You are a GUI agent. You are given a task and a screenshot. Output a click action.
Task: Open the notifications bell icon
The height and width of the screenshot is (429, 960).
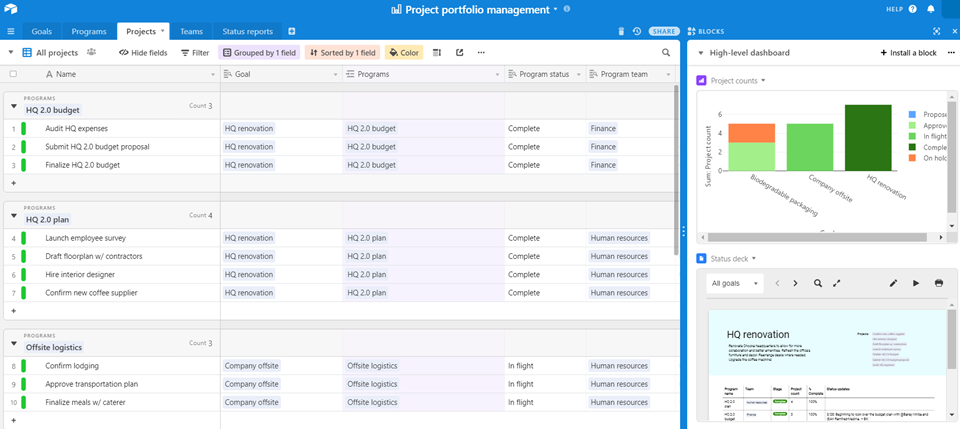click(x=931, y=9)
